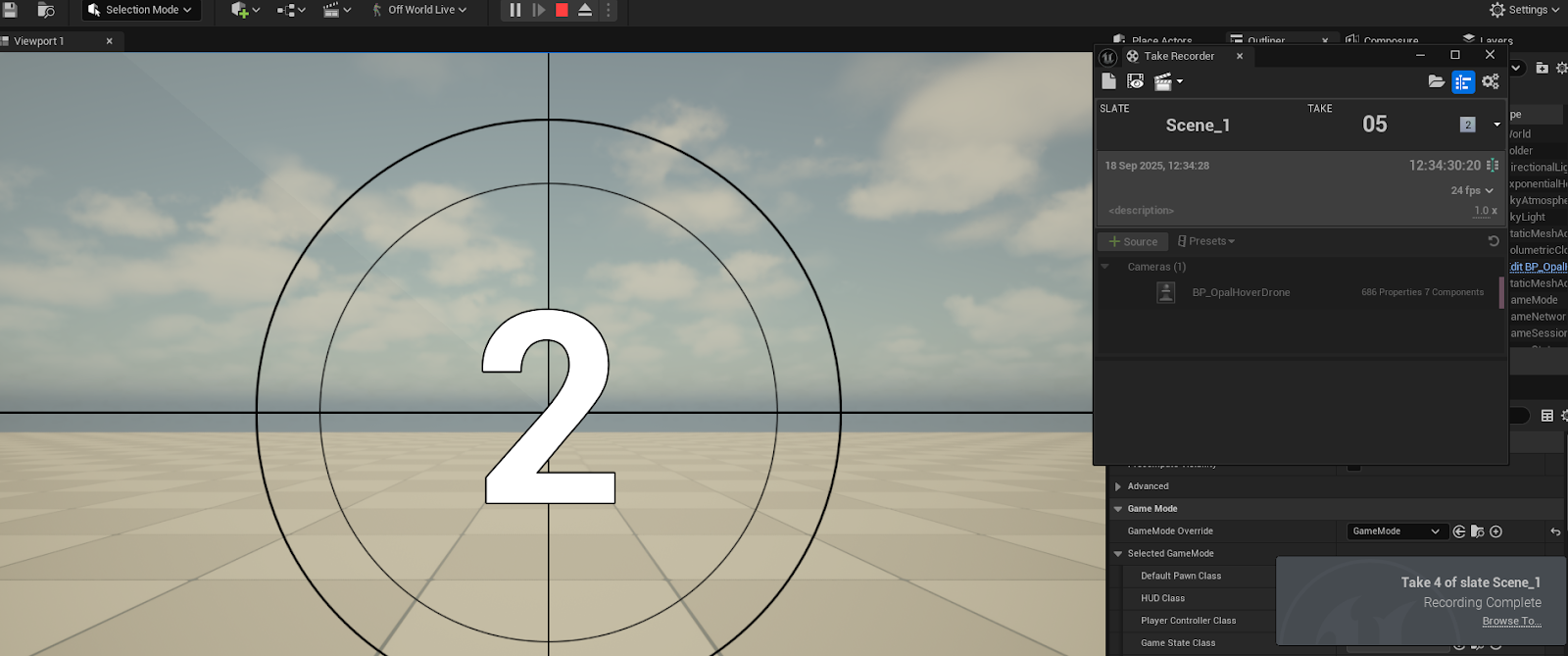Viewport: 1568px width, 656px height.
Task: Select the Take Recorder tab
Action: point(1179,56)
